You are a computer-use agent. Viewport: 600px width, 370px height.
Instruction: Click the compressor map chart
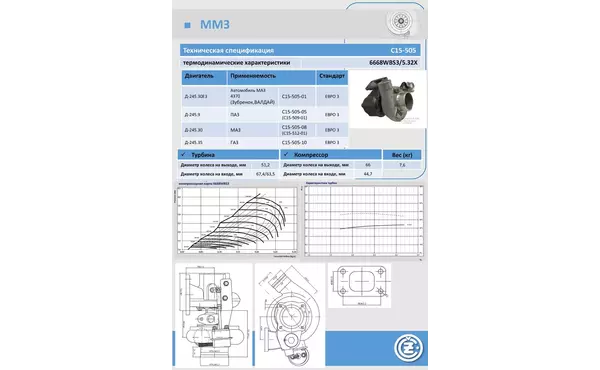(x=237, y=220)
